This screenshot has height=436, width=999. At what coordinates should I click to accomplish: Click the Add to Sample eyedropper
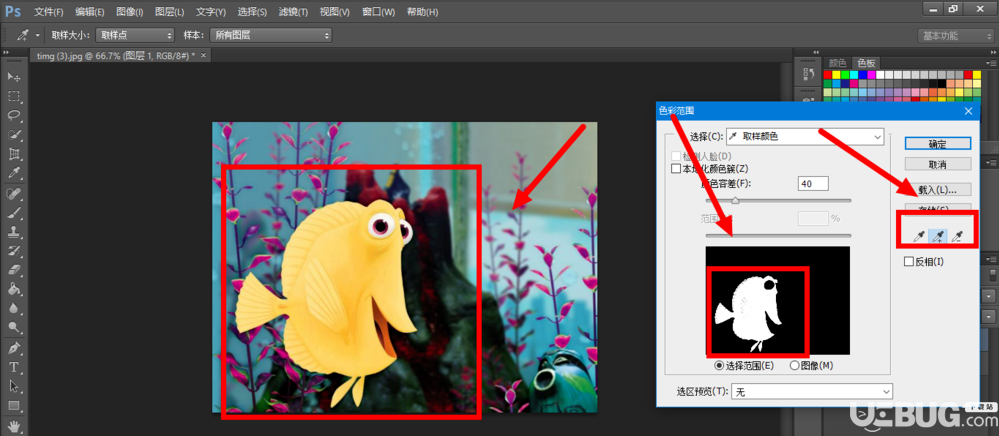pyautogui.click(x=937, y=237)
